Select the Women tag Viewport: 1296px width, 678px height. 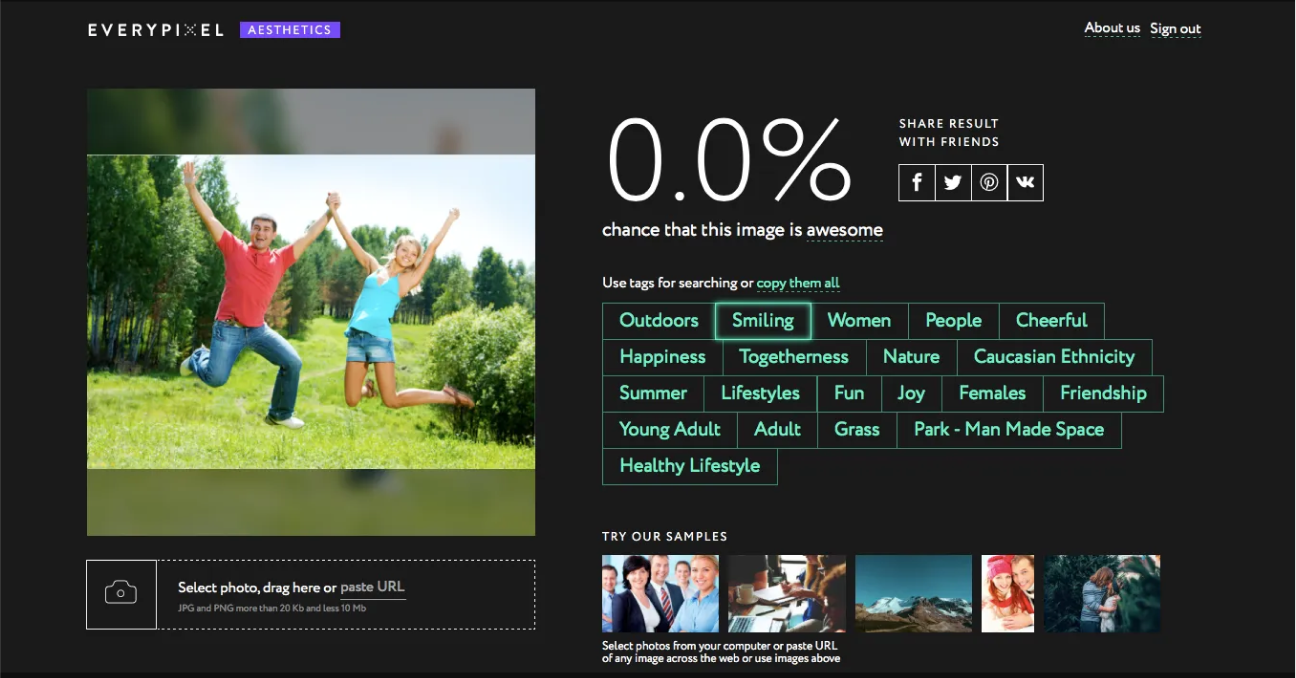859,321
